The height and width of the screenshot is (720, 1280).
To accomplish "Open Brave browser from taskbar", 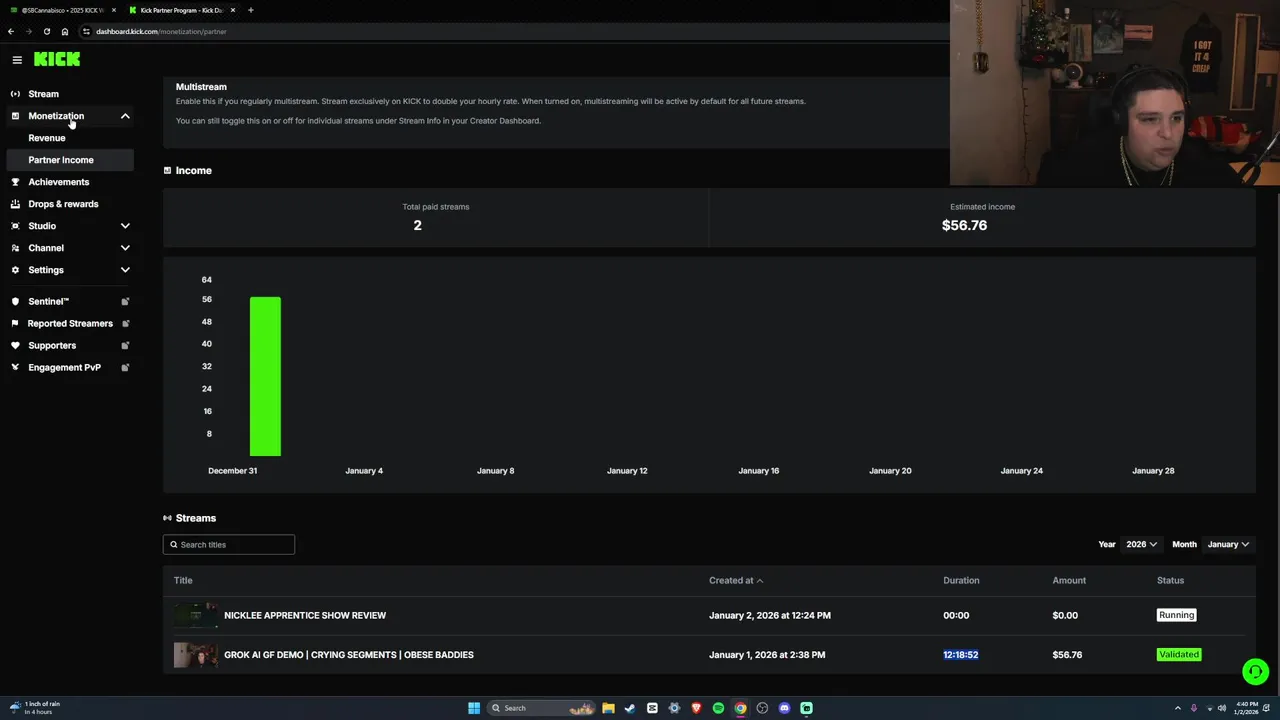I will [696, 708].
